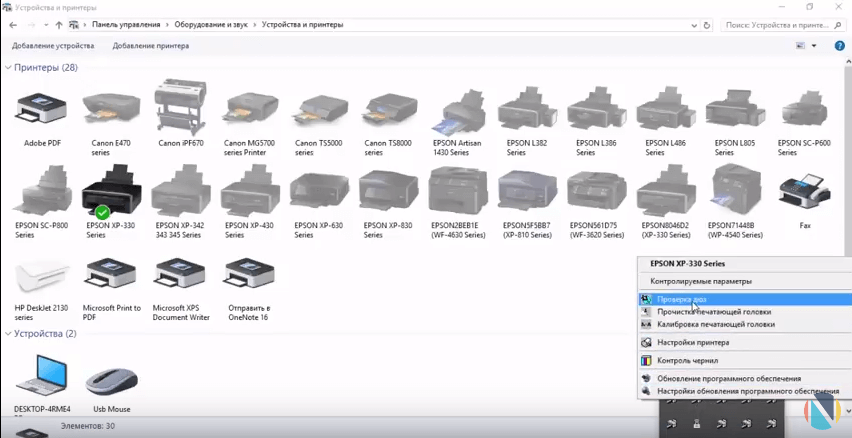
Task: Select the default EPSON XP-330 Series printer
Action: (111, 191)
